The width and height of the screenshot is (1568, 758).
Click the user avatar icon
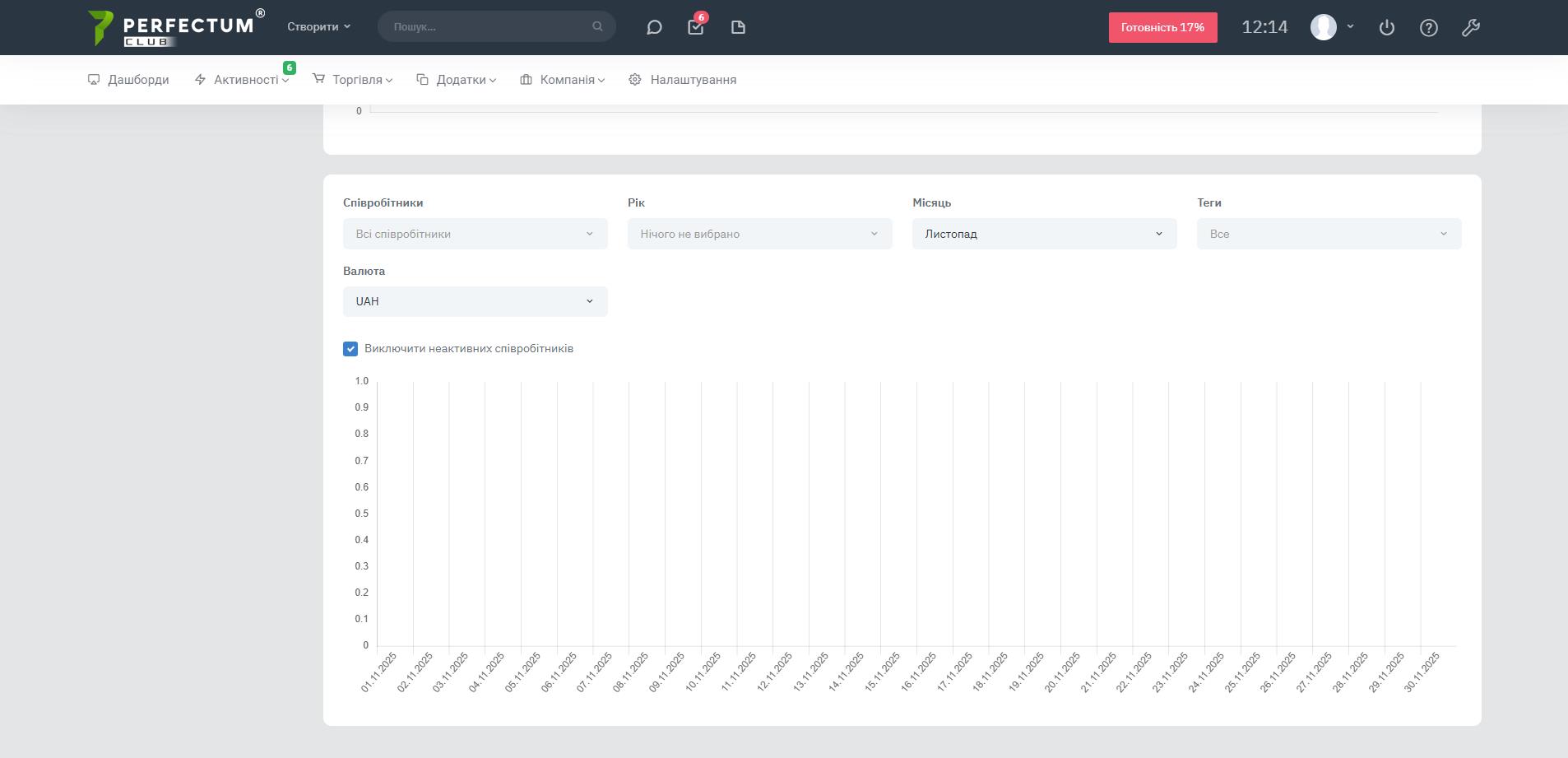tap(1323, 27)
